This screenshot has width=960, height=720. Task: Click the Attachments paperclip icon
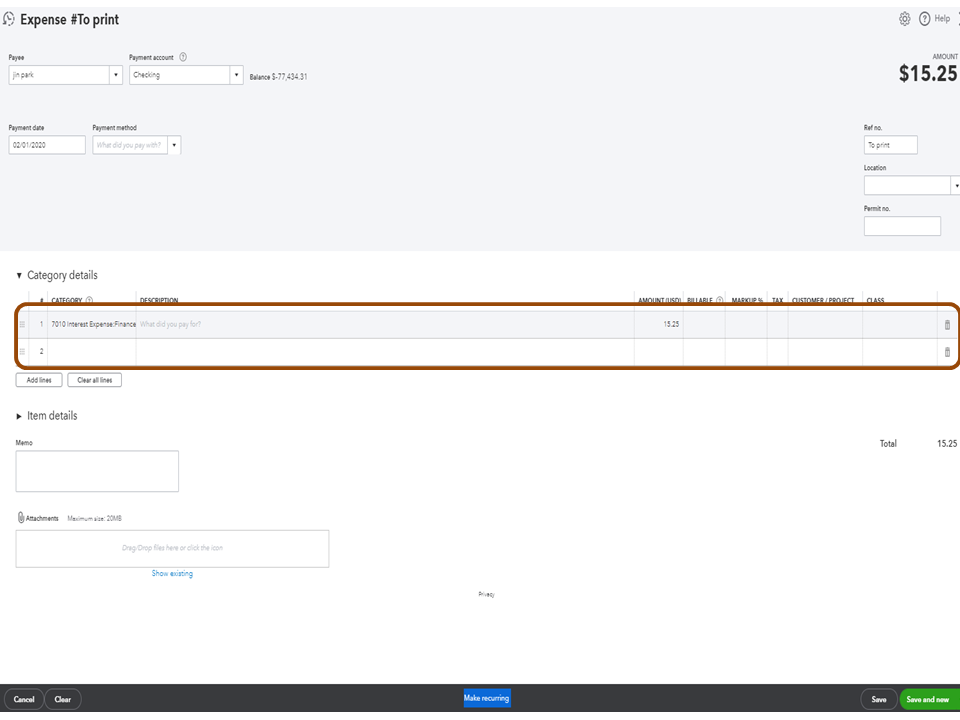(21, 518)
